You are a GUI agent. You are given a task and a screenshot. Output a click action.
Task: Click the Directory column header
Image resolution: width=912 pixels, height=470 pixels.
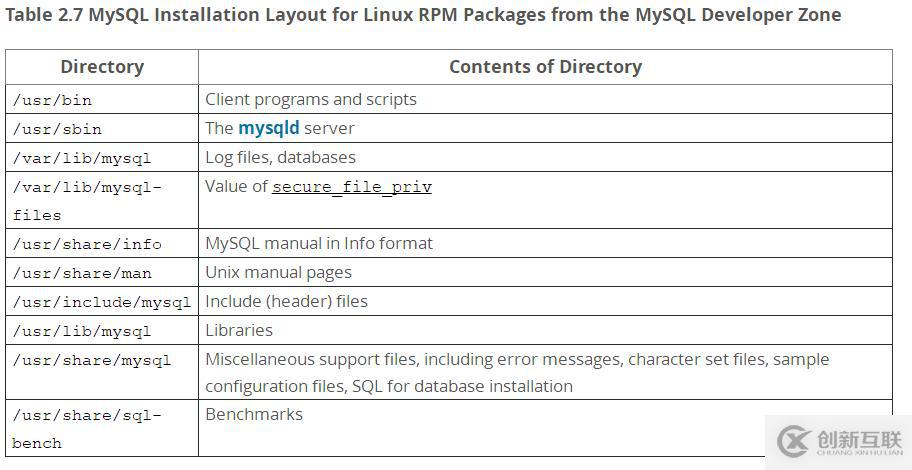pos(102,67)
